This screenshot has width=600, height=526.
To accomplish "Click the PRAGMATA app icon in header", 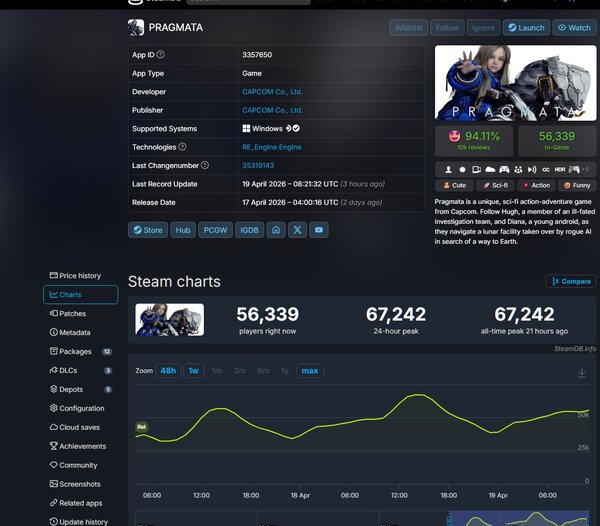I will click(136, 27).
